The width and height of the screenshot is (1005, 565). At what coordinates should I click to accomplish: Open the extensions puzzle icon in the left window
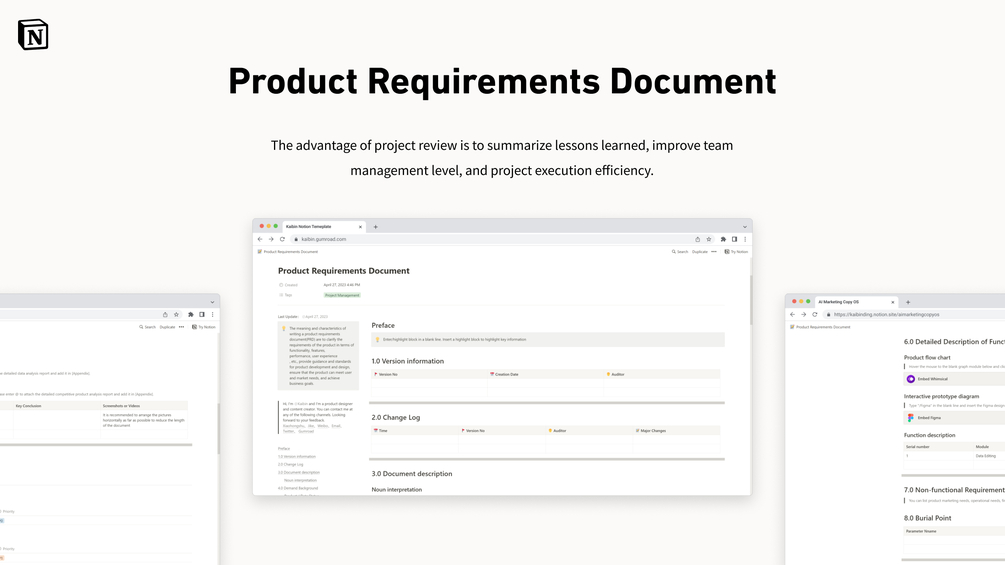pyautogui.click(x=190, y=315)
